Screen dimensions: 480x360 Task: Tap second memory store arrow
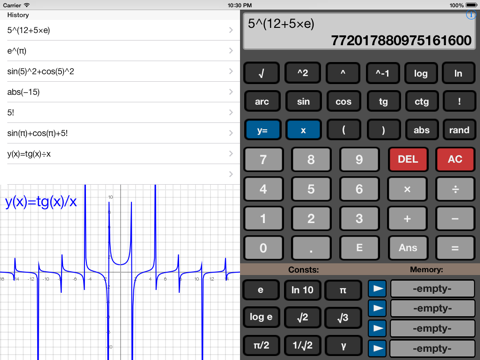377,308
